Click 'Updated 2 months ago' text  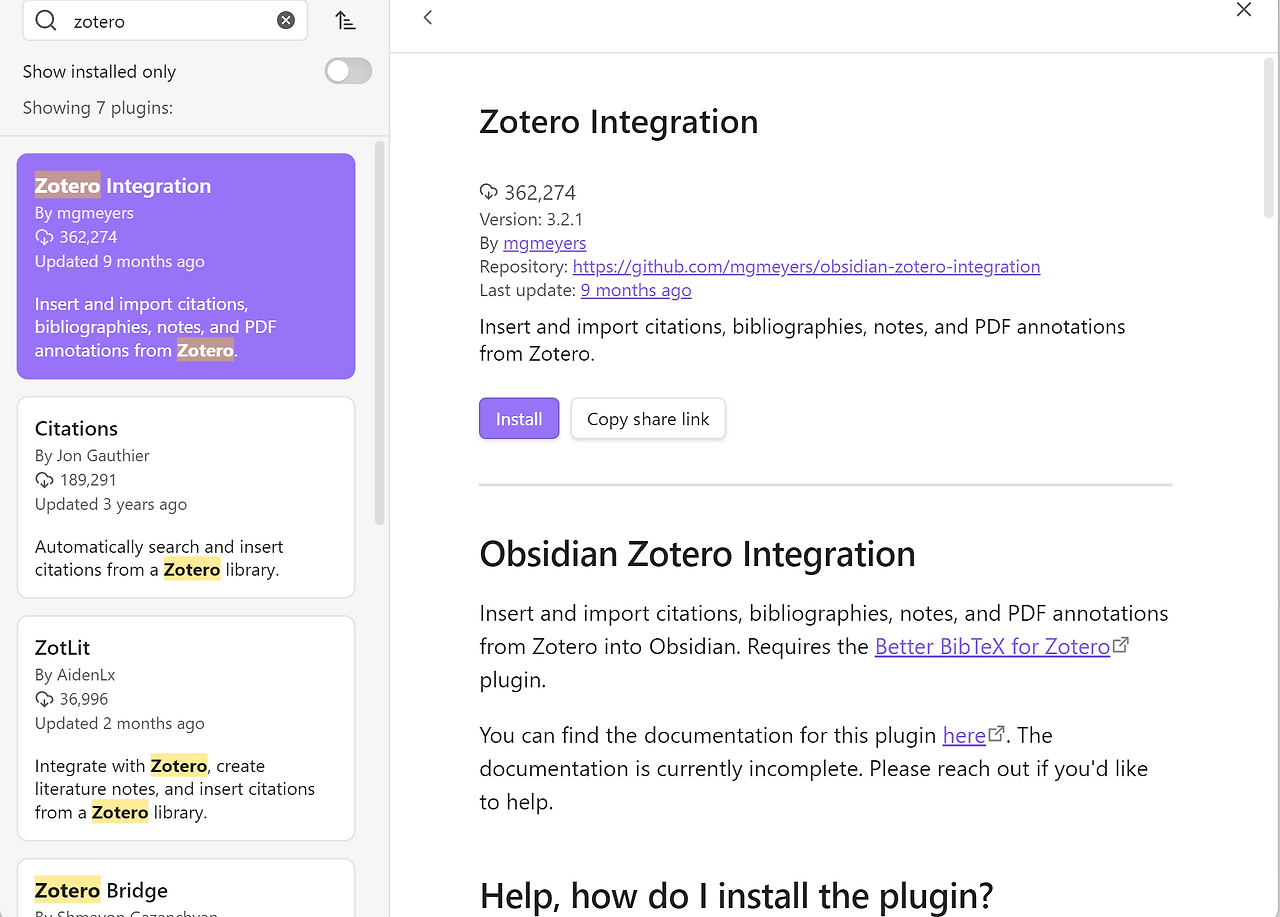[120, 723]
